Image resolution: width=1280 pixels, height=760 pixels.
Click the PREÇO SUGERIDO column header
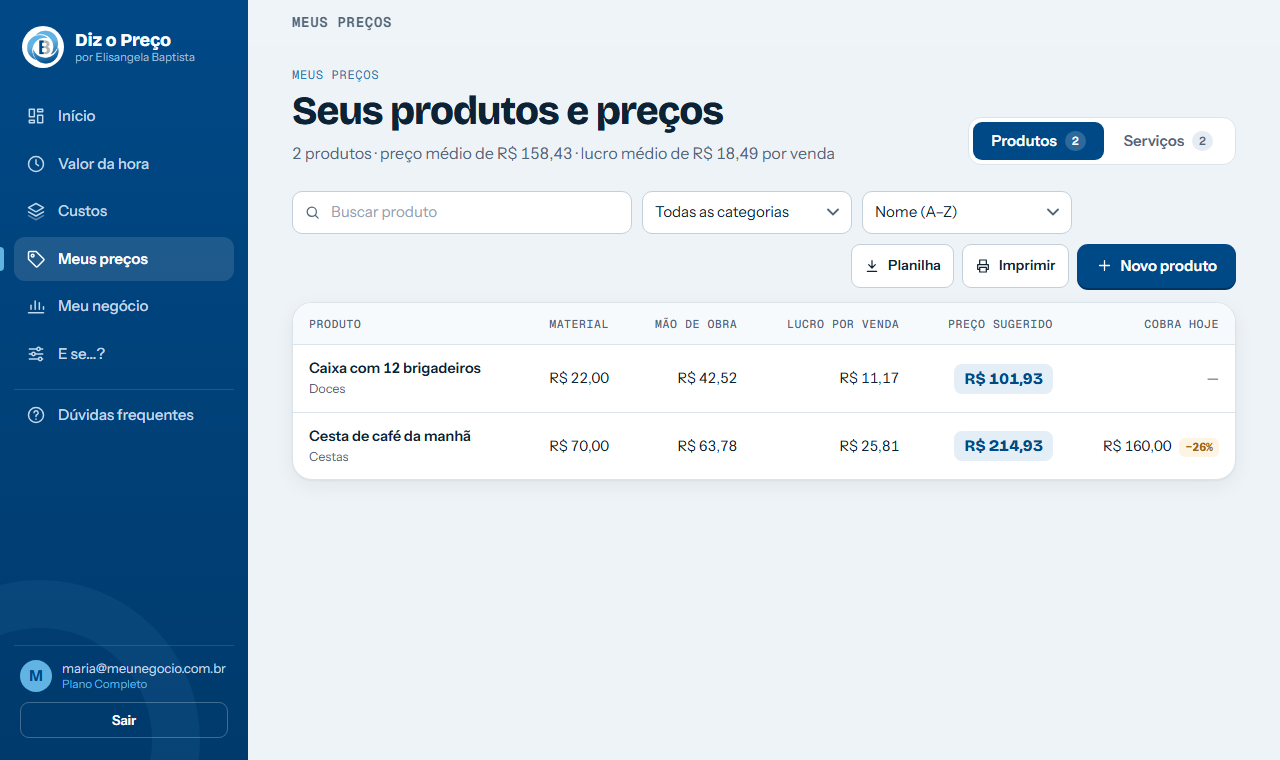pos(1000,324)
